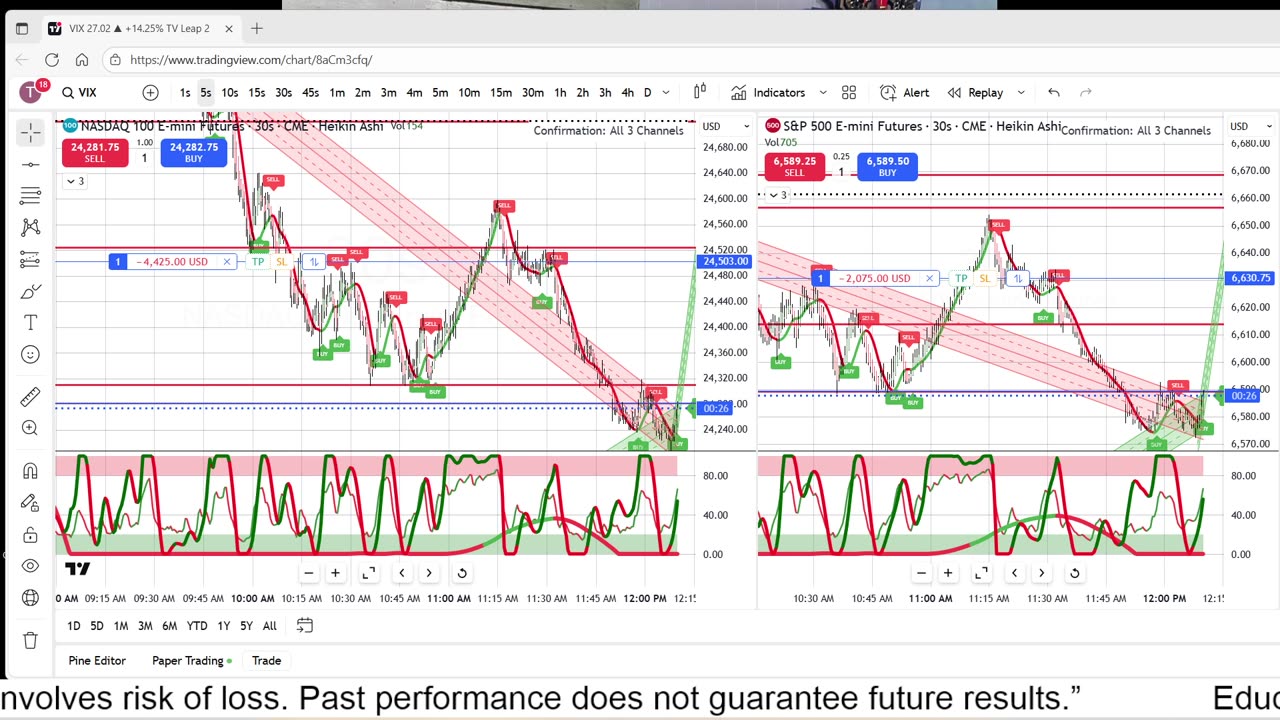Open the Fibonacci retracement tools
The width and height of the screenshot is (1280, 720).
[30, 196]
